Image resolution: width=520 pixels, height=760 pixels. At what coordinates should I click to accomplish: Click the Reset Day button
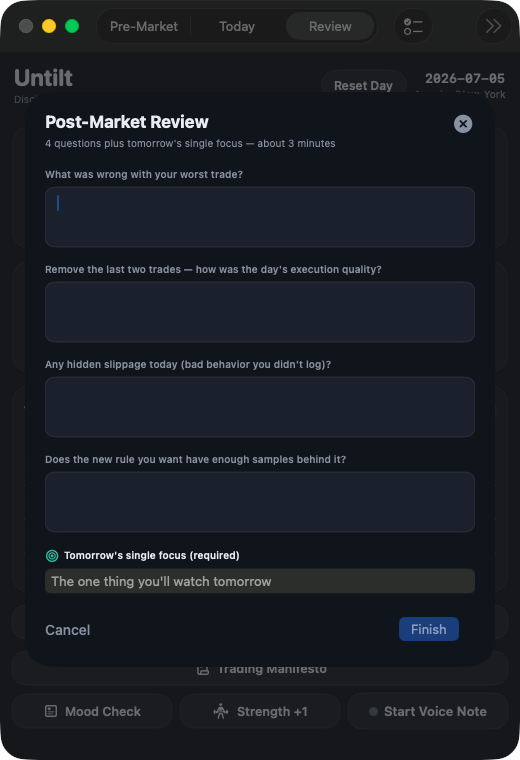[363, 85]
